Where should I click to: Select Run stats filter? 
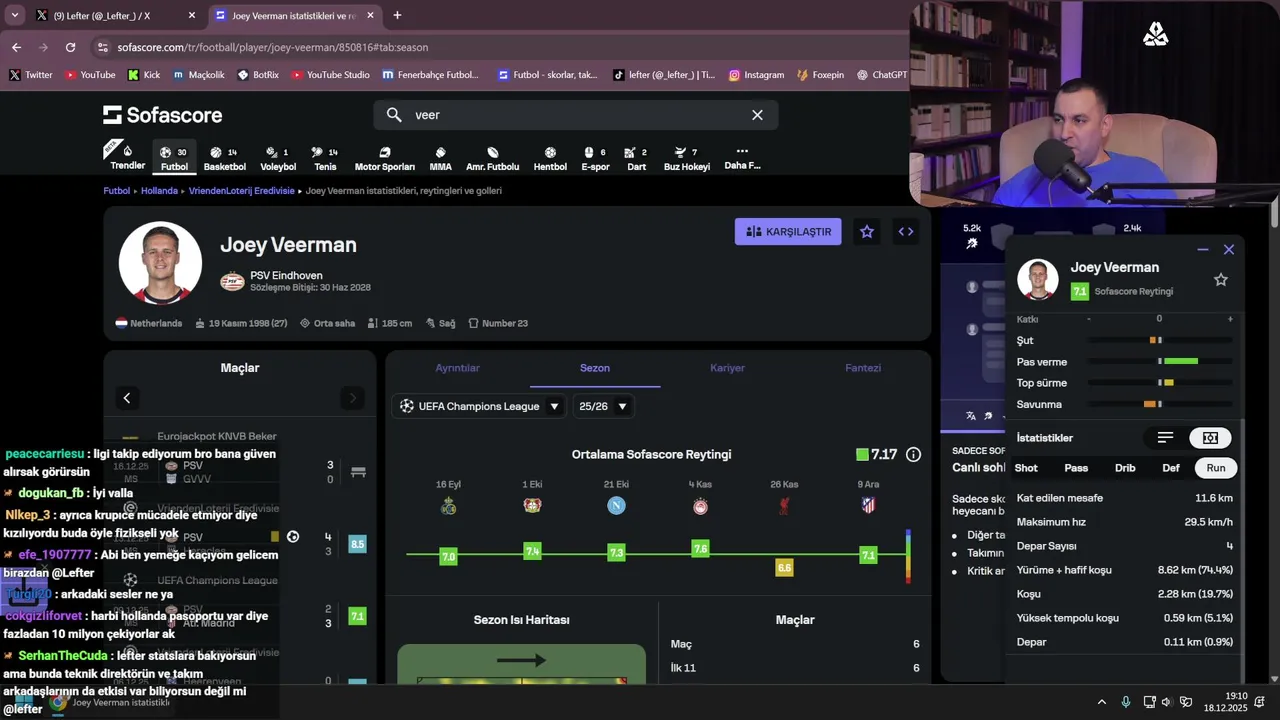[1216, 468]
